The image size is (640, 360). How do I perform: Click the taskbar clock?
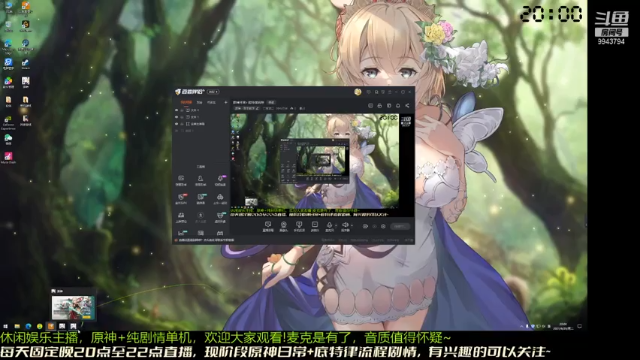click(563, 326)
